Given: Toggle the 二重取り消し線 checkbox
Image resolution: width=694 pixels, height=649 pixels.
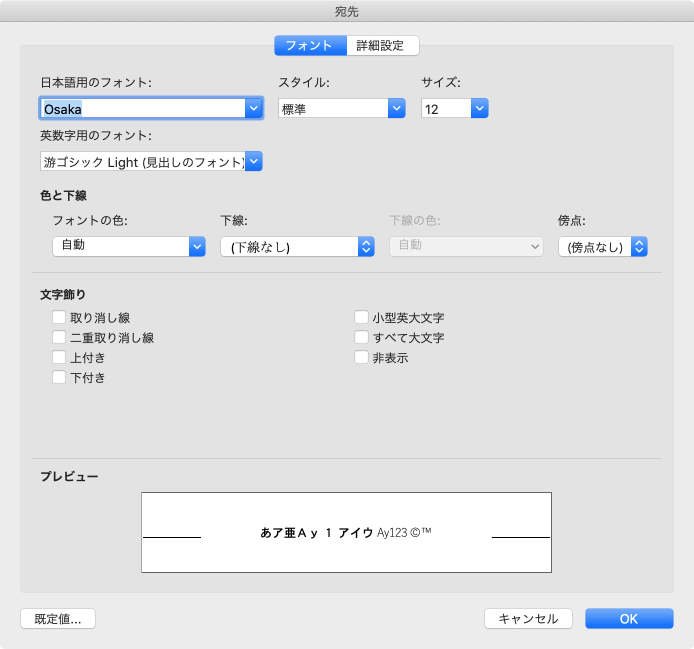Looking at the screenshot, I should (x=59, y=338).
